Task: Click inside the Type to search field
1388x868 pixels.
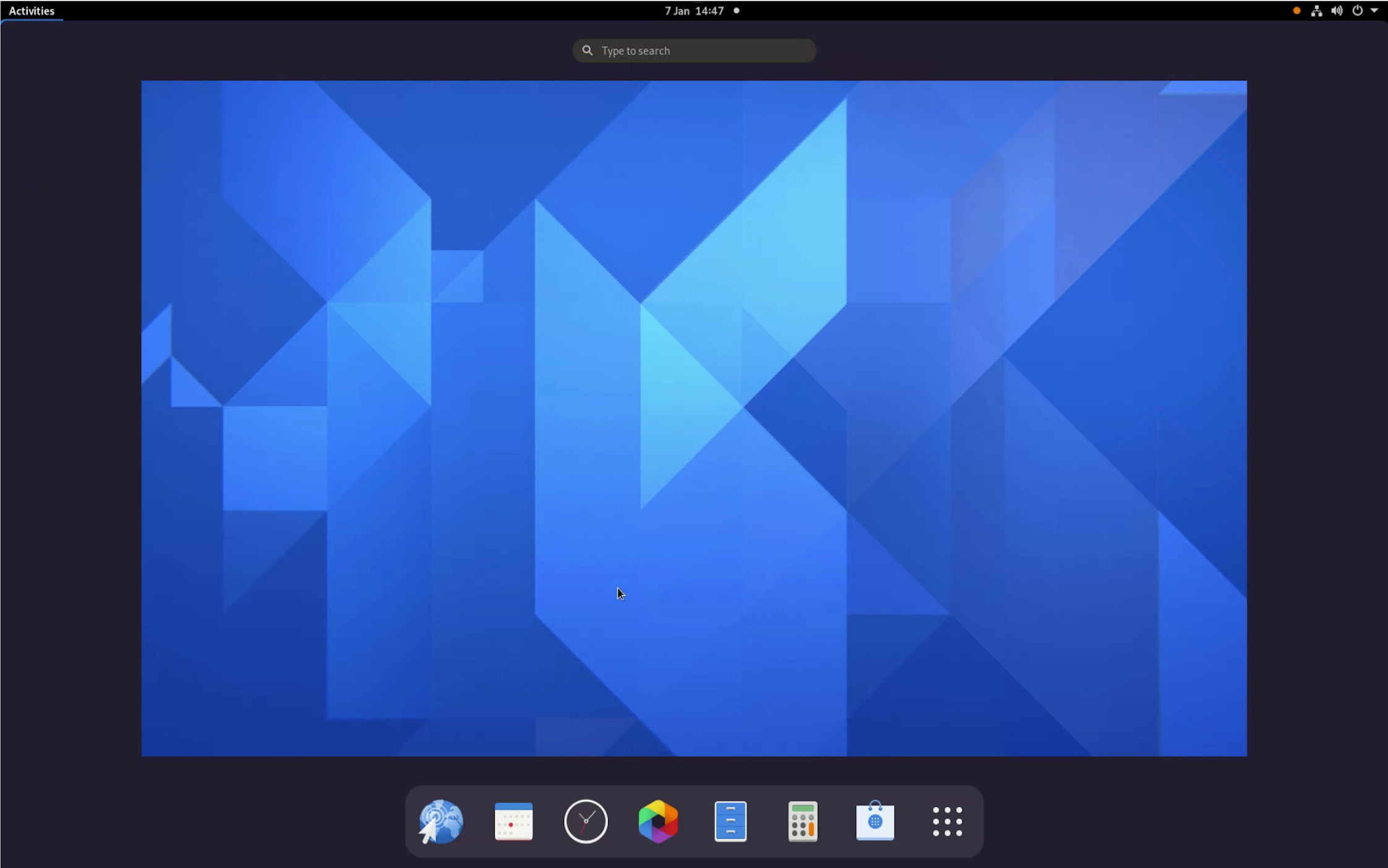Action: tap(693, 50)
